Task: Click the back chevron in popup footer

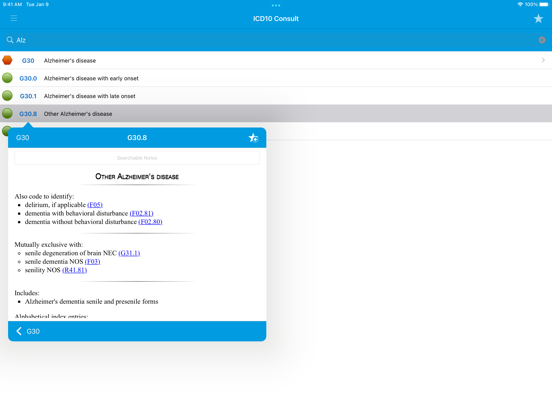Action: (19, 331)
